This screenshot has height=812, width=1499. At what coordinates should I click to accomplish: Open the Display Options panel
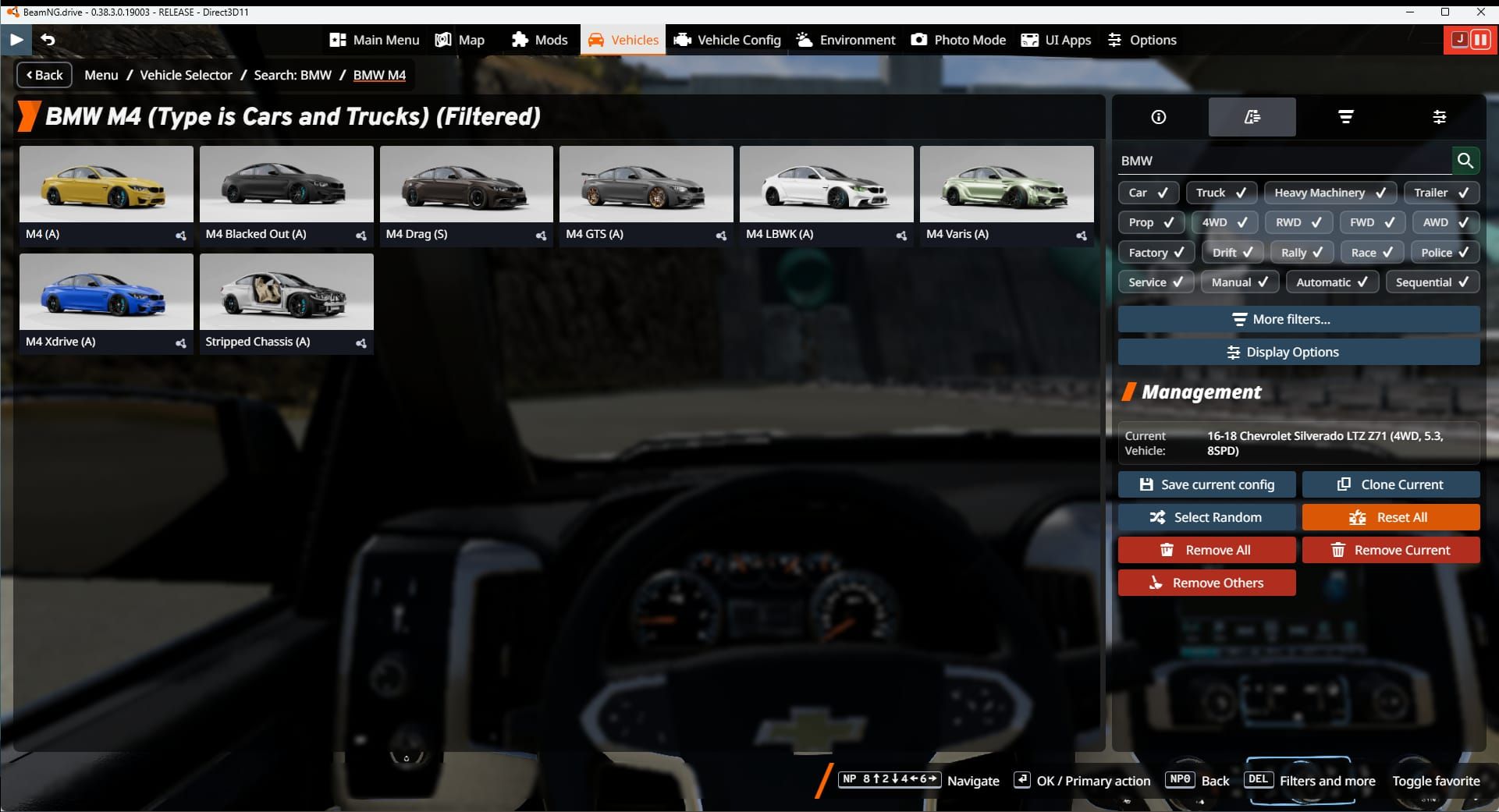click(1298, 352)
